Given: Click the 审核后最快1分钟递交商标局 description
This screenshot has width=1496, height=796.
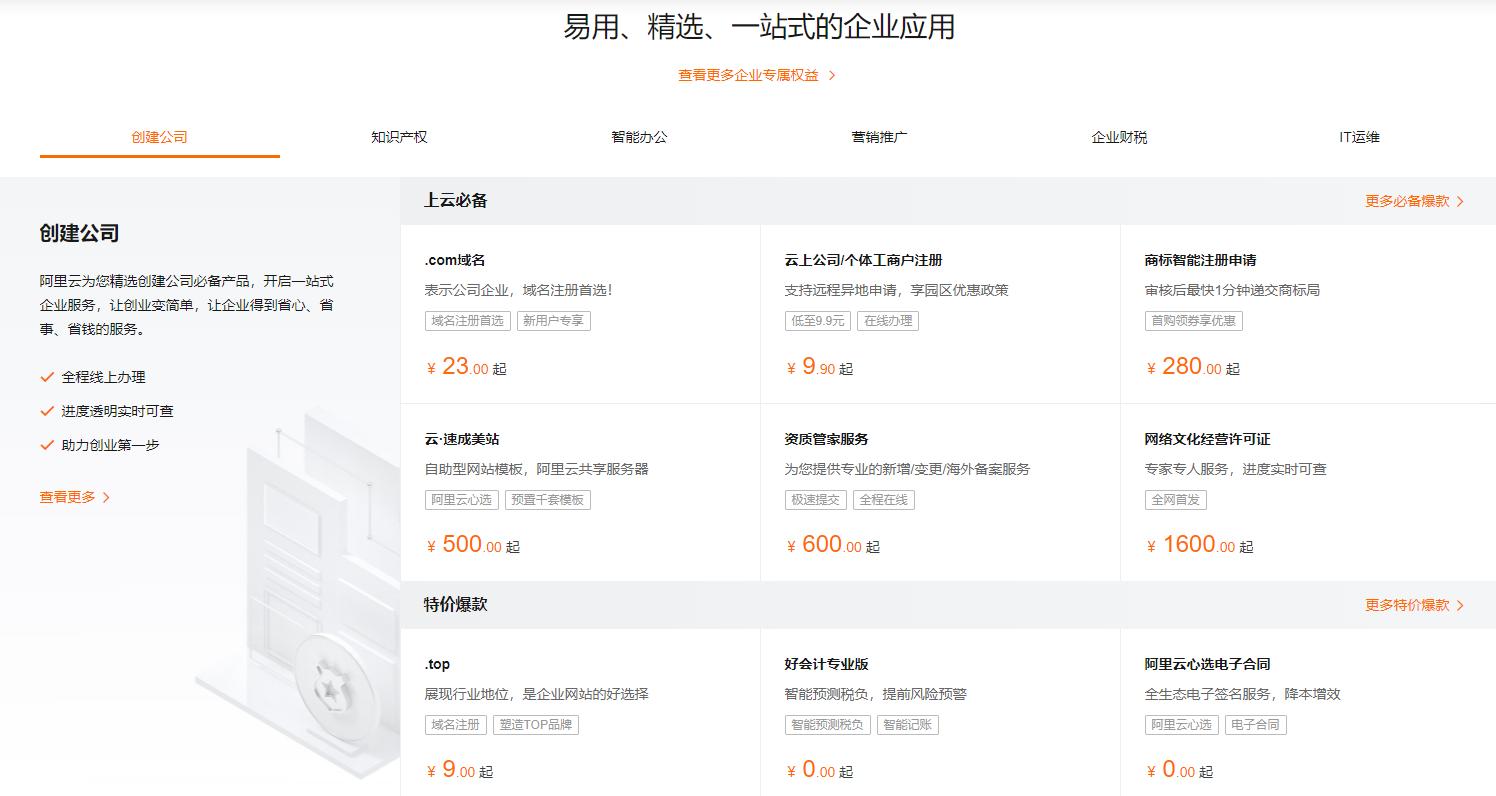Looking at the screenshot, I should 1232,290.
